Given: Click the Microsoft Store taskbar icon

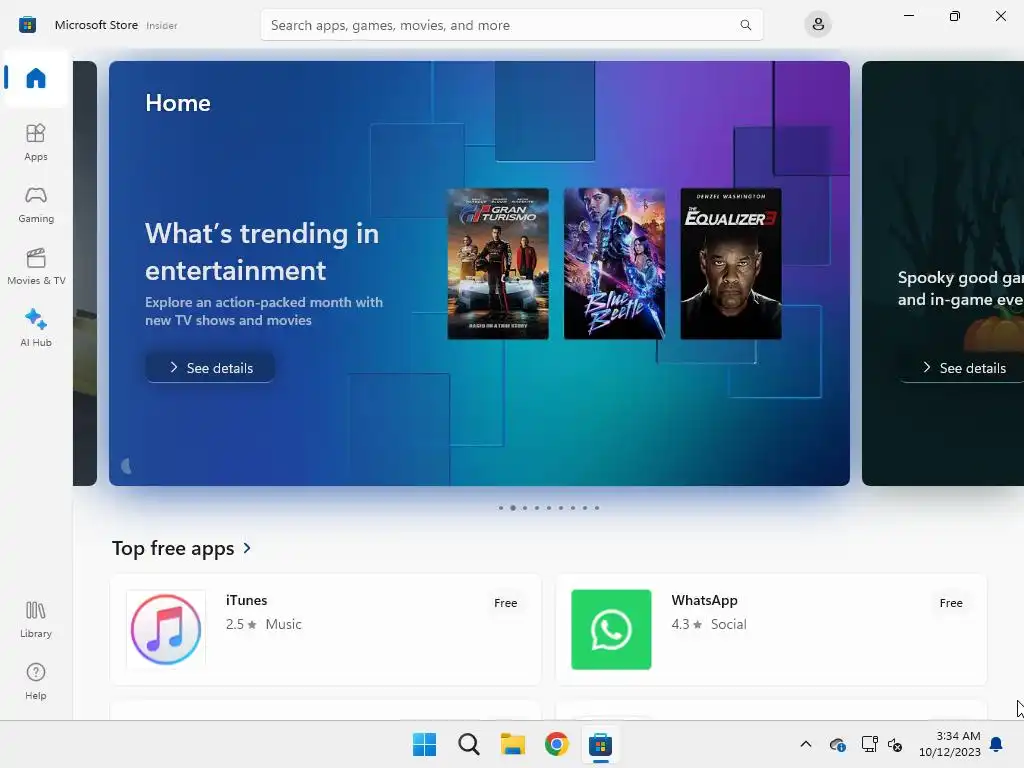Looking at the screenshot, I should click(600, 744).
